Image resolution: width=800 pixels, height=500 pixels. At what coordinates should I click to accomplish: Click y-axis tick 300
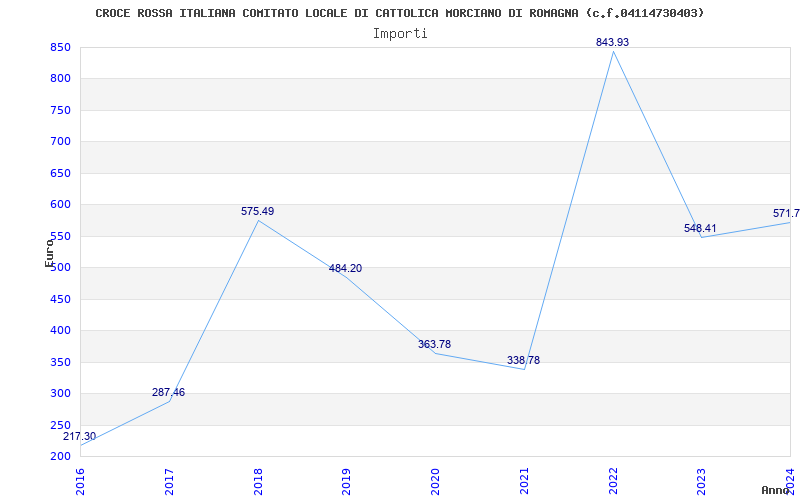point(60,393)
